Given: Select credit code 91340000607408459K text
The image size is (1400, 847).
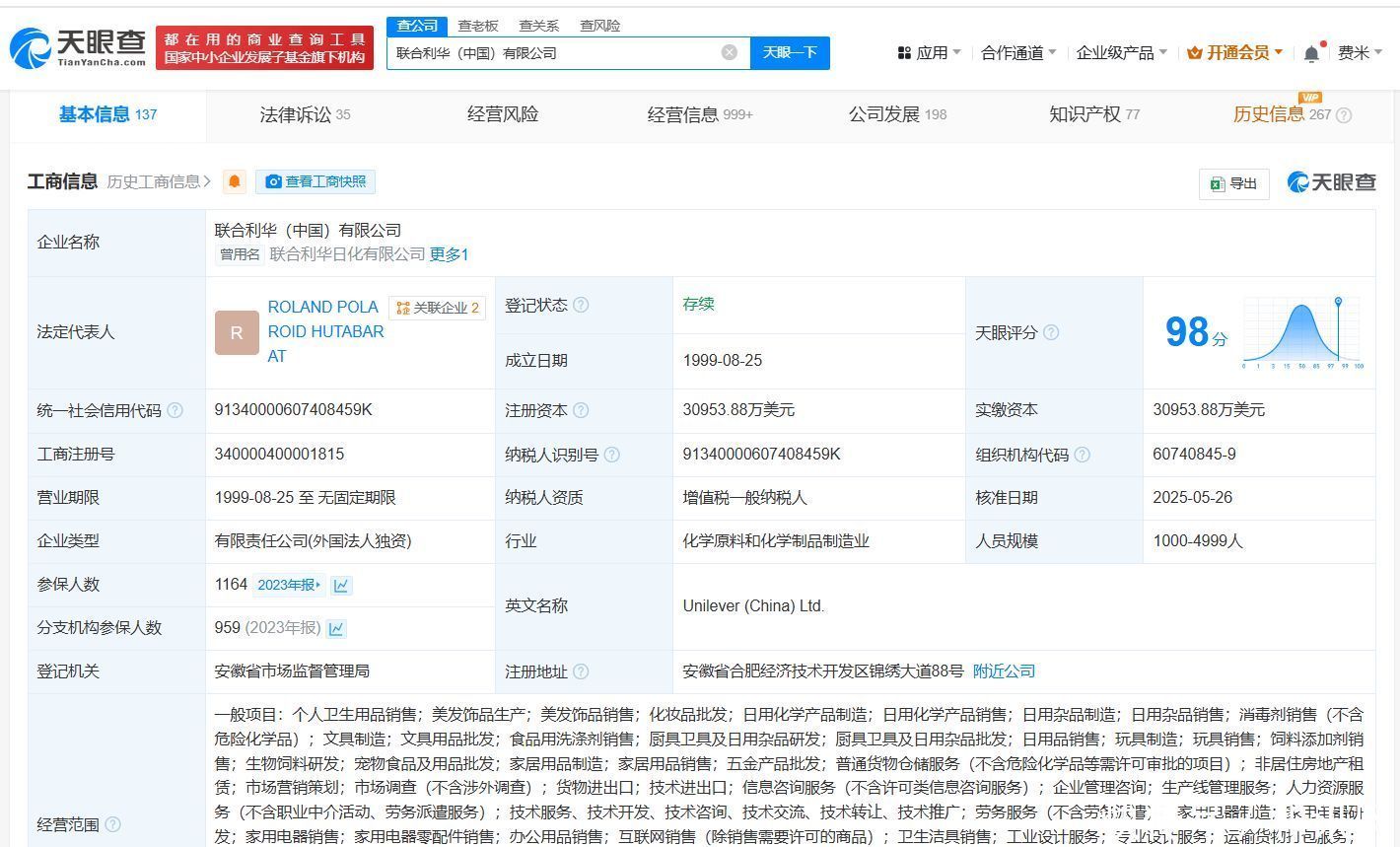Looking at the screenshot, I should 294,410.
